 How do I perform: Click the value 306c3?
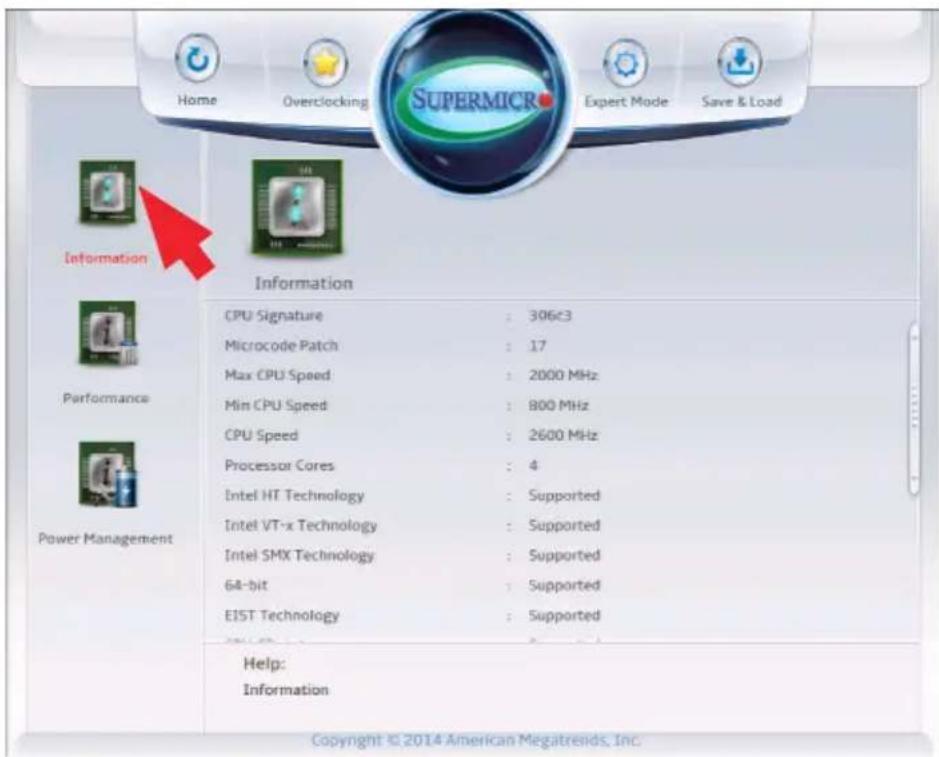click(550, 316)
